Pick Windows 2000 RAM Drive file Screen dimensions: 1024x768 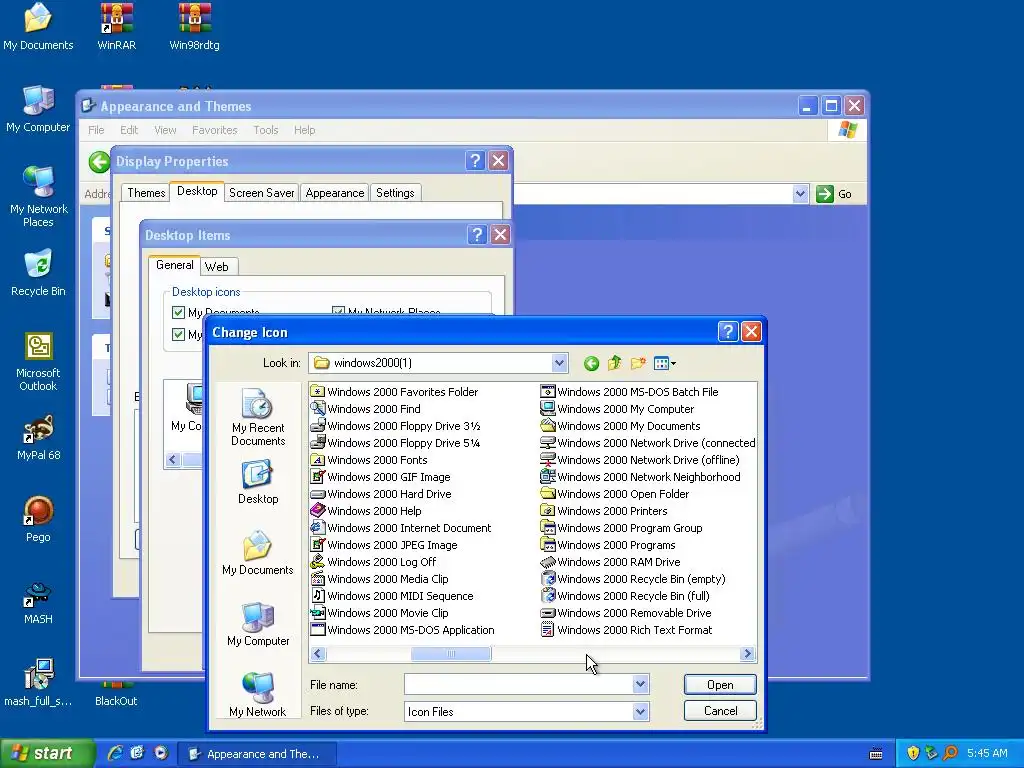pyautogui.click(x=611, y=562)
